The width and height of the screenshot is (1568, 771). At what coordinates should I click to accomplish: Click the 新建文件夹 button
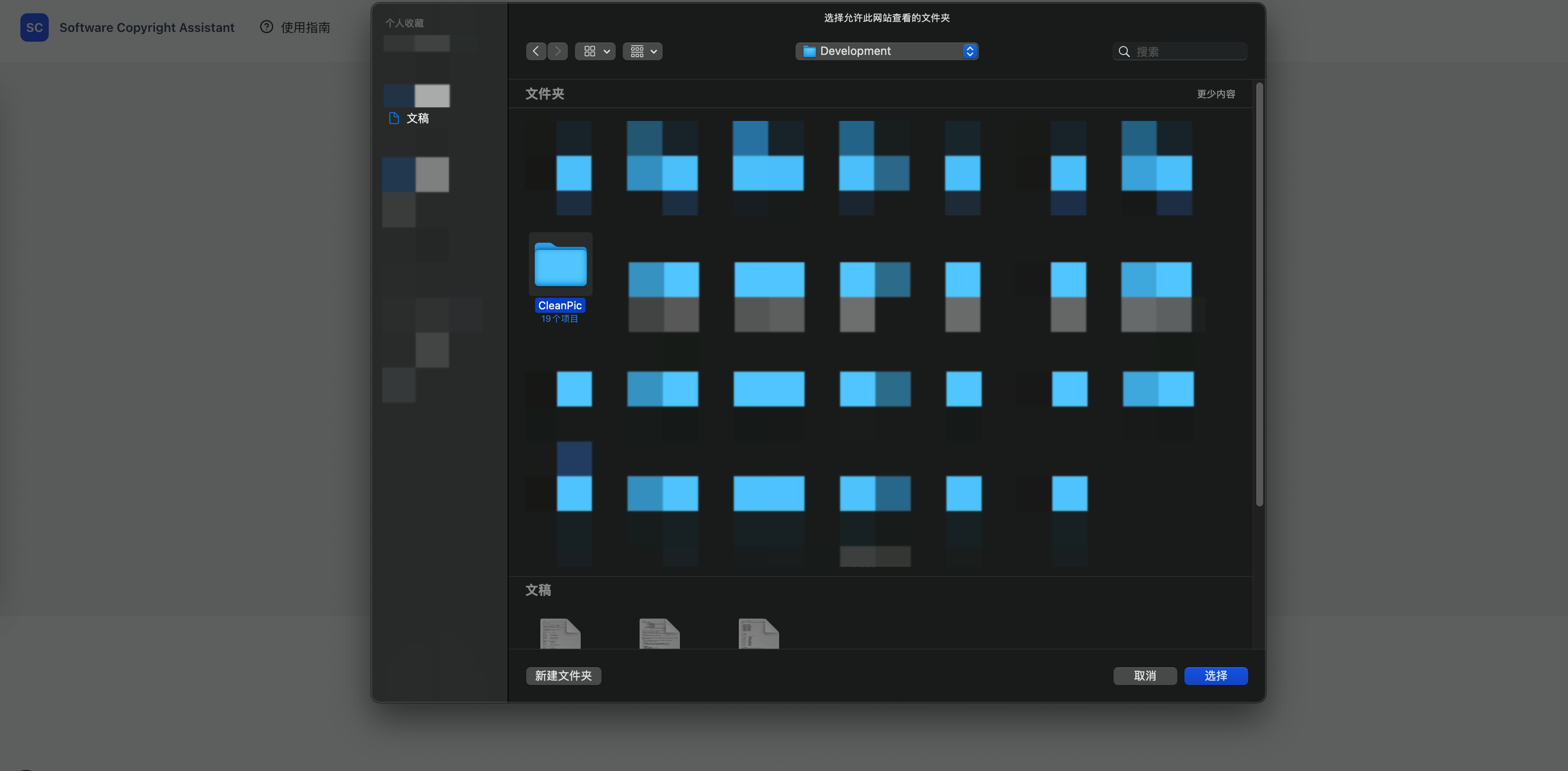[x=563, y=675]
